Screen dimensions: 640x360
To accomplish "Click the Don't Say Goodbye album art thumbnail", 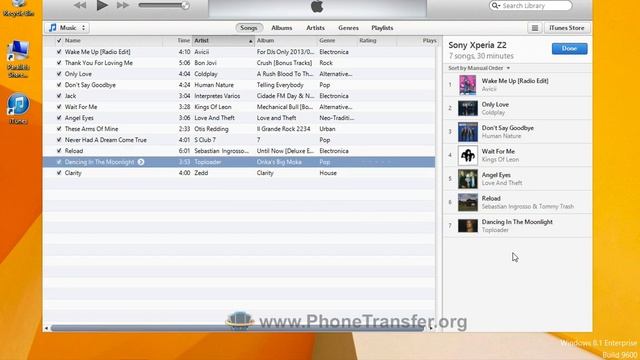I will (467, 132).
